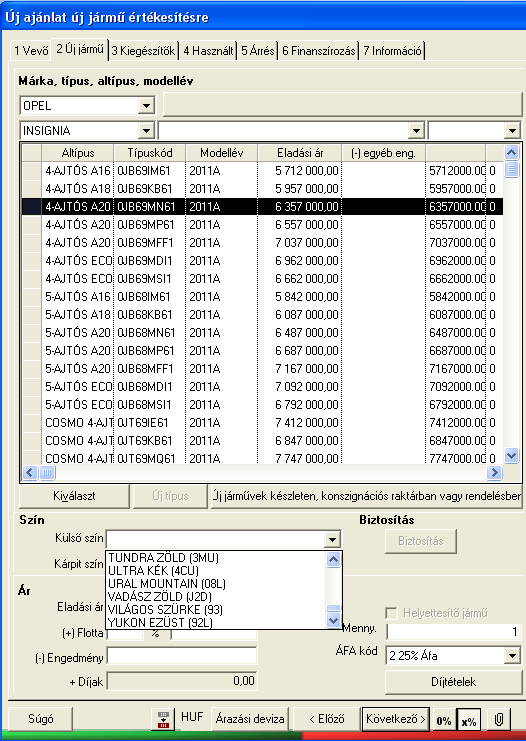Click the Új járművek készleten button

pyautogui.click(x=366, y=496)
